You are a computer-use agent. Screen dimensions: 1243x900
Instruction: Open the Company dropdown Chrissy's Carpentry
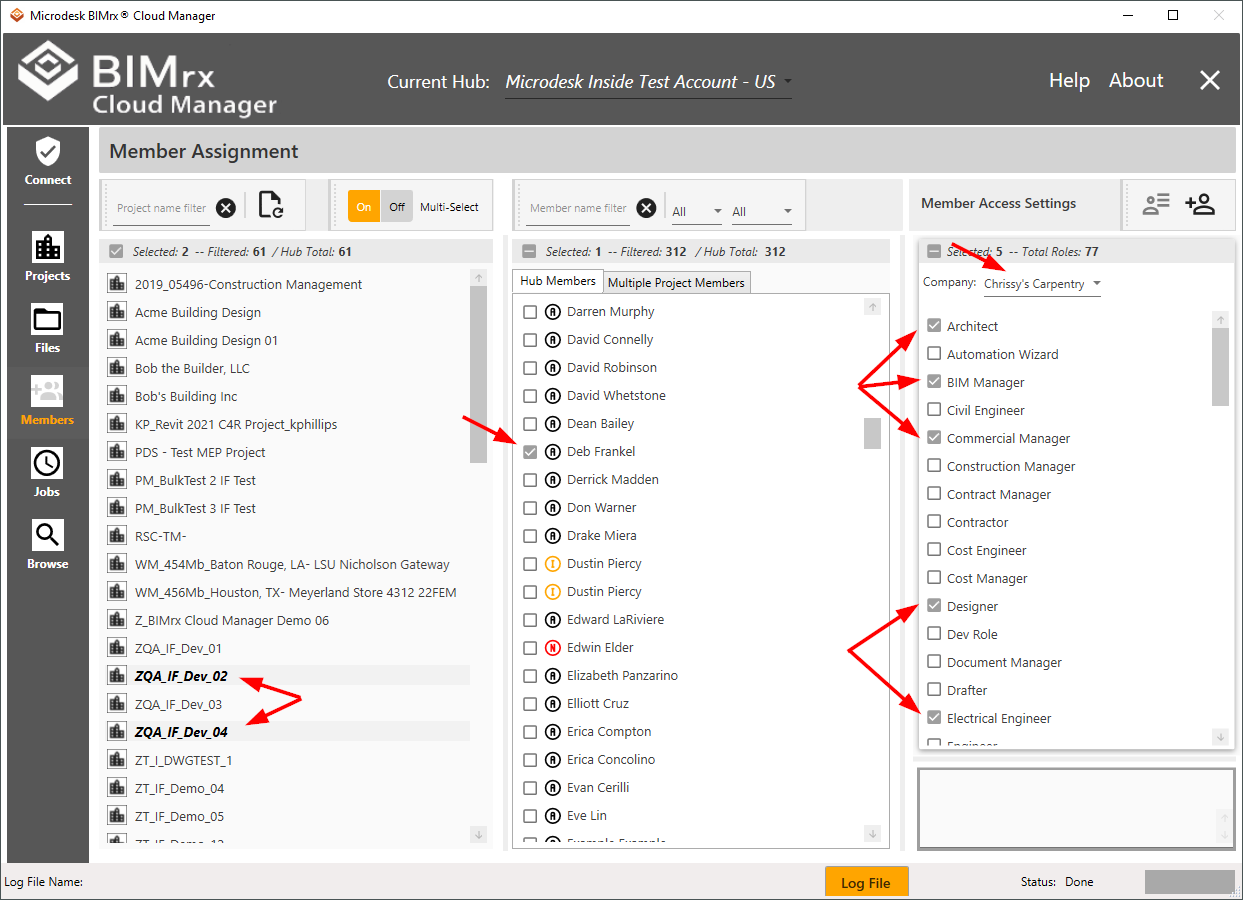[1041, 284]
